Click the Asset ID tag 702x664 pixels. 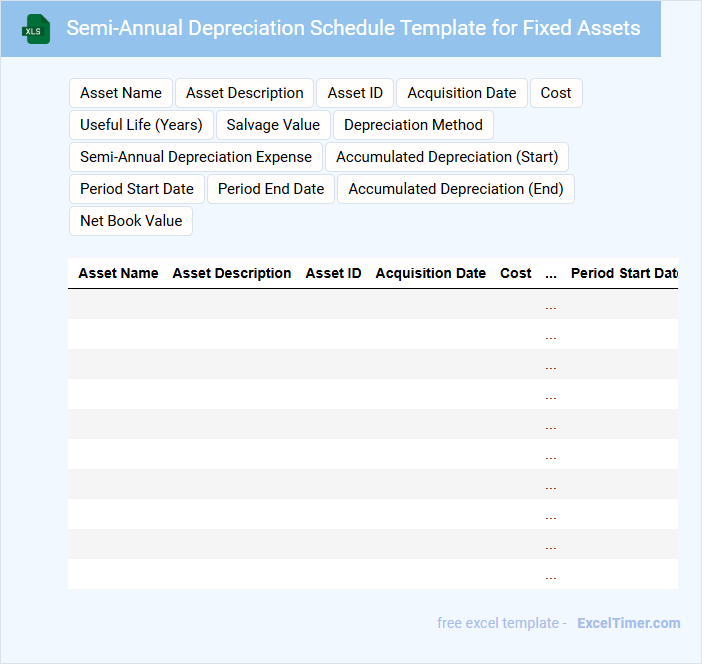[355, 93]
